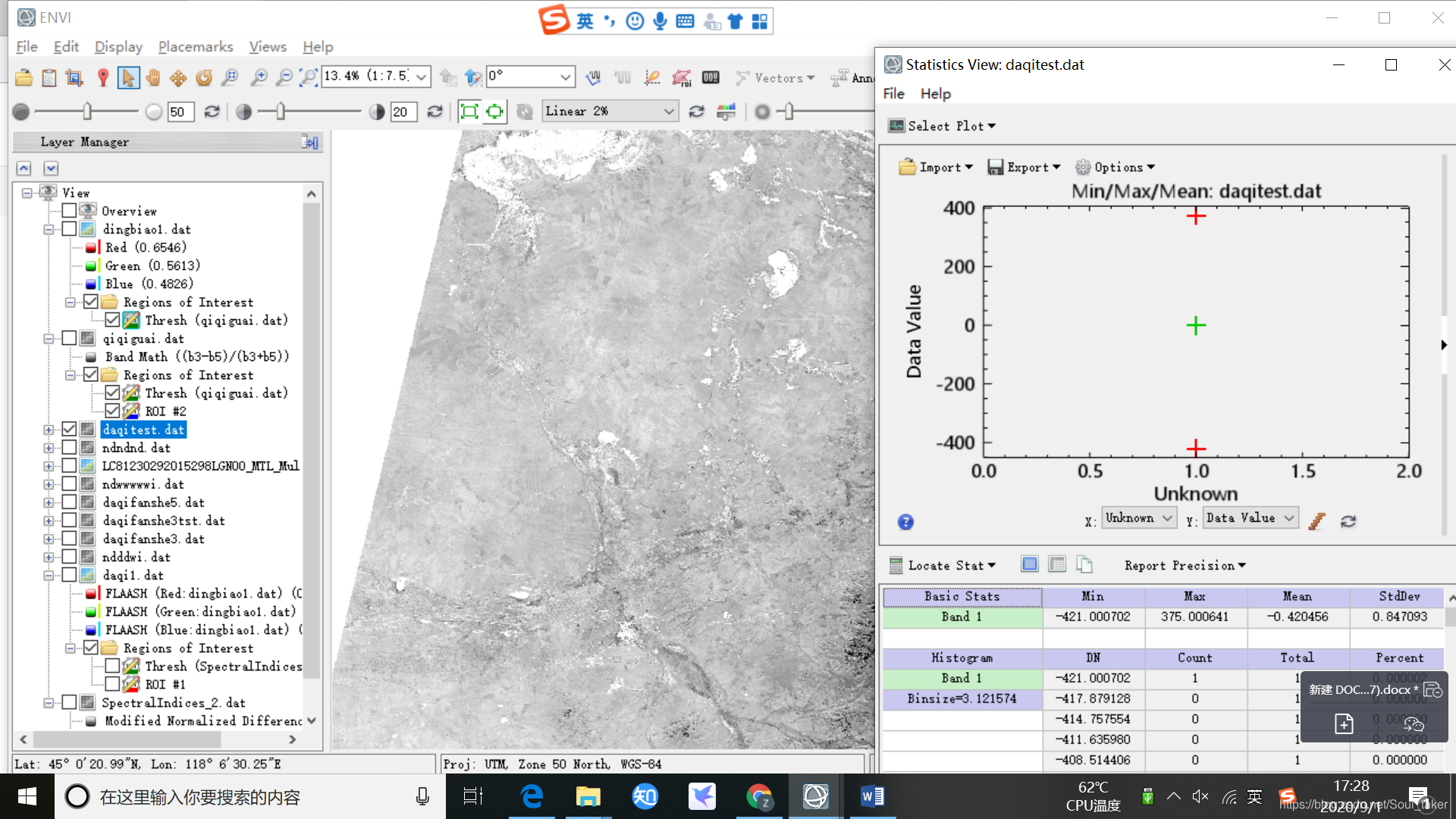Open the File menu in Statistics View
The height and width of the screenshot is (819, 1456).
[893, 93]
